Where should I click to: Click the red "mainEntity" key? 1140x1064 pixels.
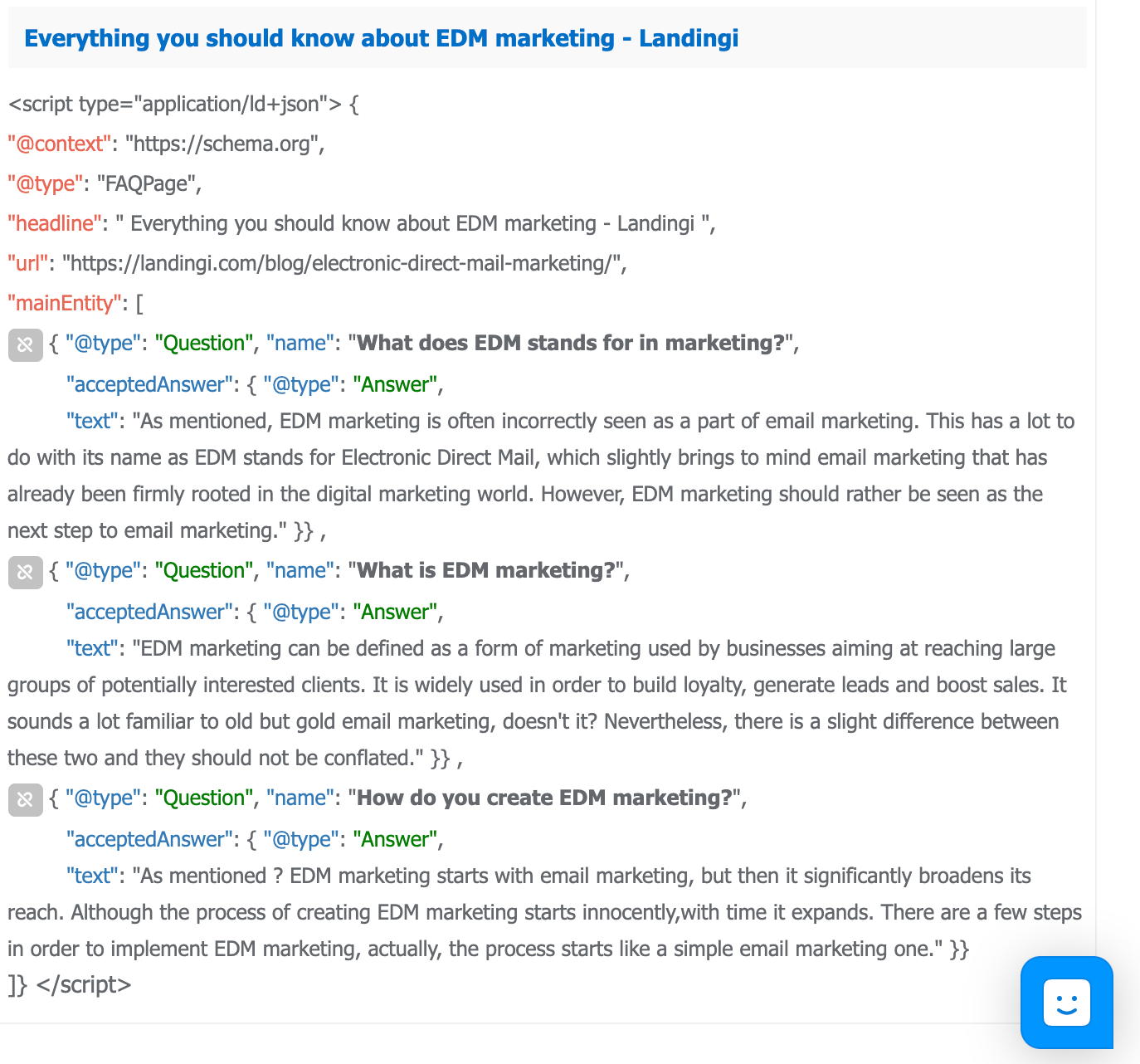pyautogui.click(x=65, y=303)
